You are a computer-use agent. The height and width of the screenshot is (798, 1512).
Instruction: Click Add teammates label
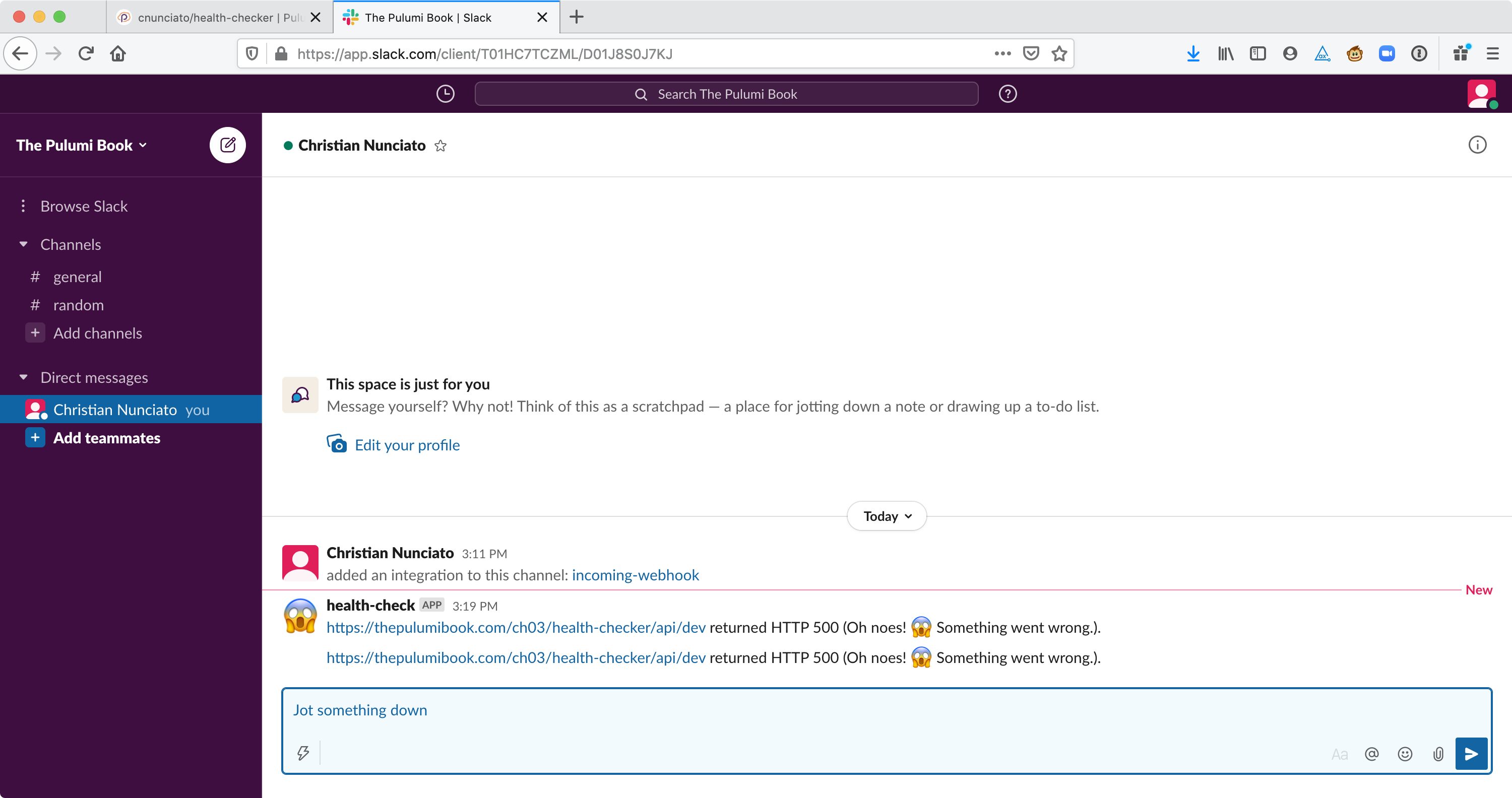click(107, 438)
